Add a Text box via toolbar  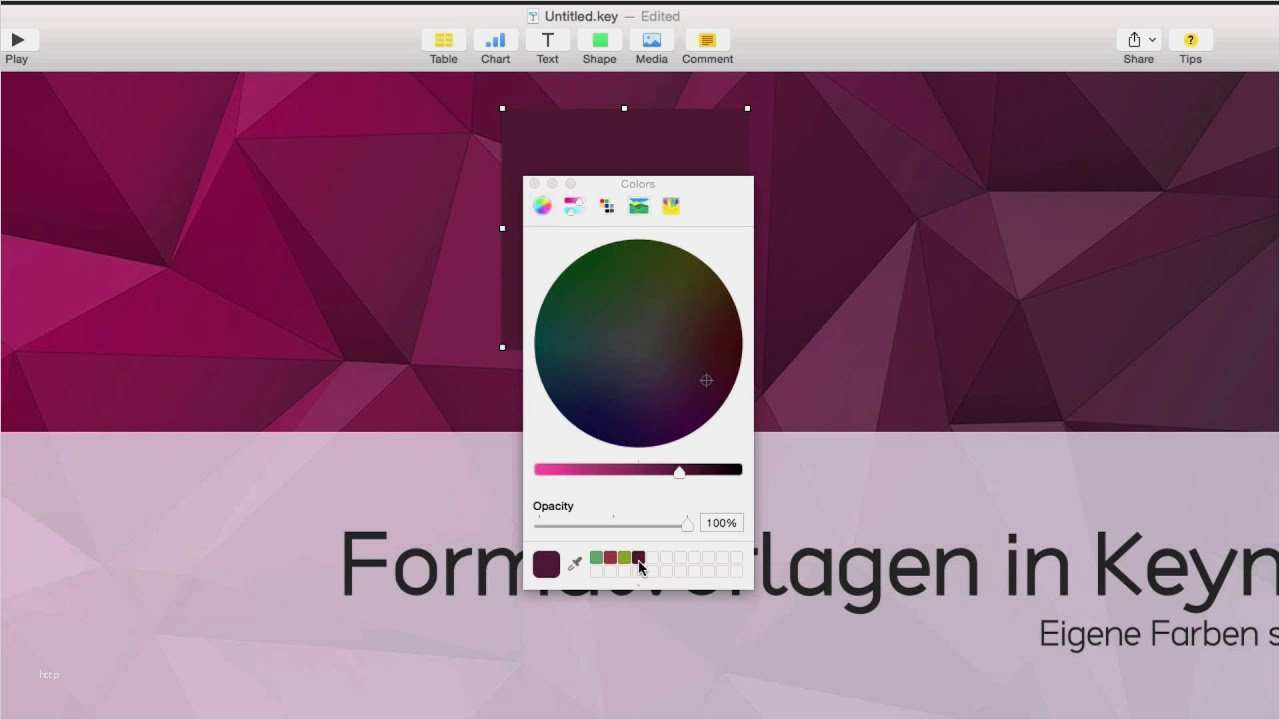(x=548, y=40)
